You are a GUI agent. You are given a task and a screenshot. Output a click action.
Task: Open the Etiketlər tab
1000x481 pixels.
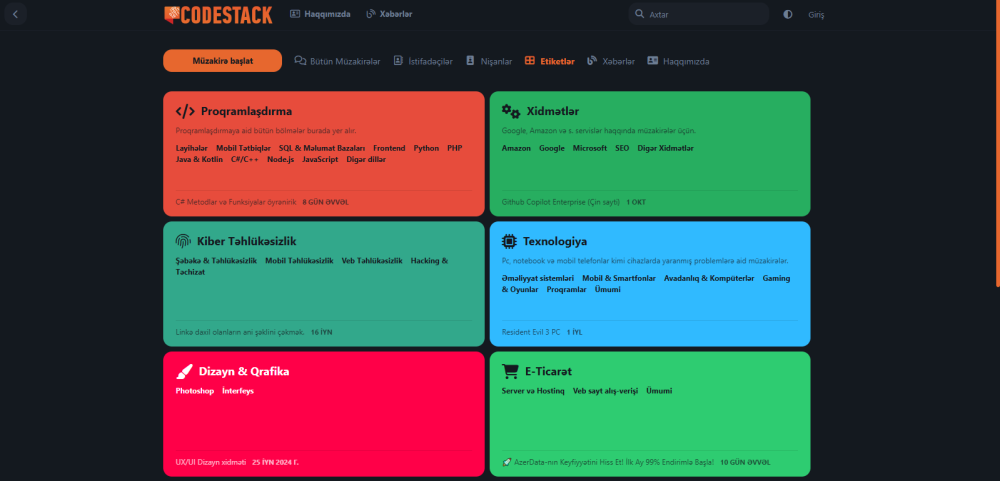549,61
